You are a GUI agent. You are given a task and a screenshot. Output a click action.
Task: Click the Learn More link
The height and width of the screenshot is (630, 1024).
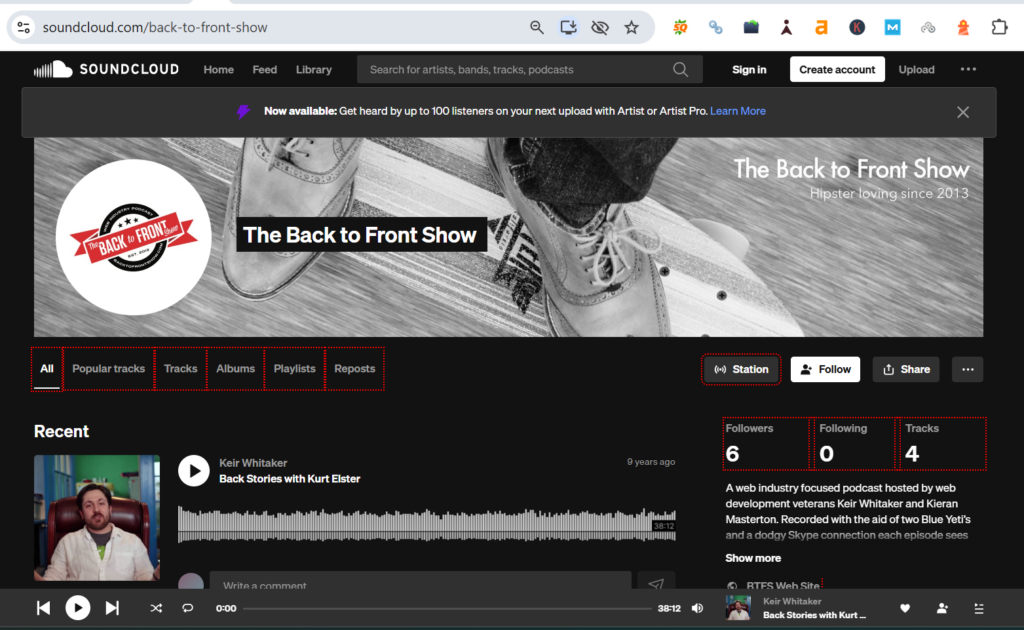738,111
